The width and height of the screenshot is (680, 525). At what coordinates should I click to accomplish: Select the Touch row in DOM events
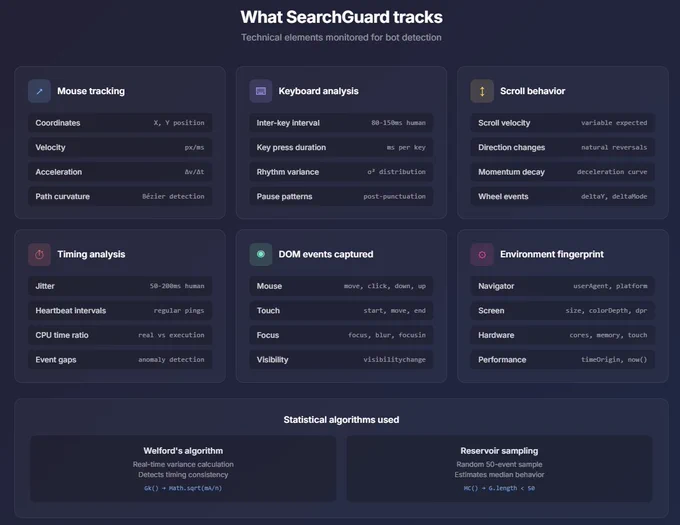tap(341, 311)
